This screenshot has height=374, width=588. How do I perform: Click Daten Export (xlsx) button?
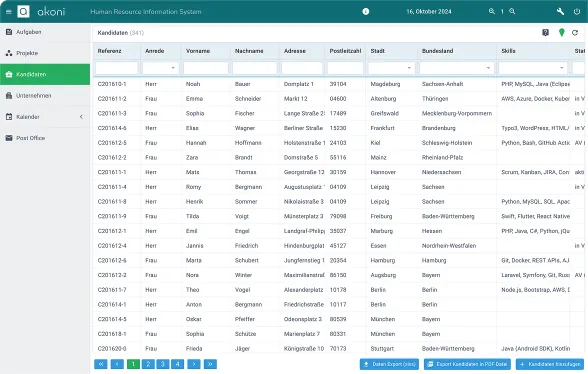390,364
